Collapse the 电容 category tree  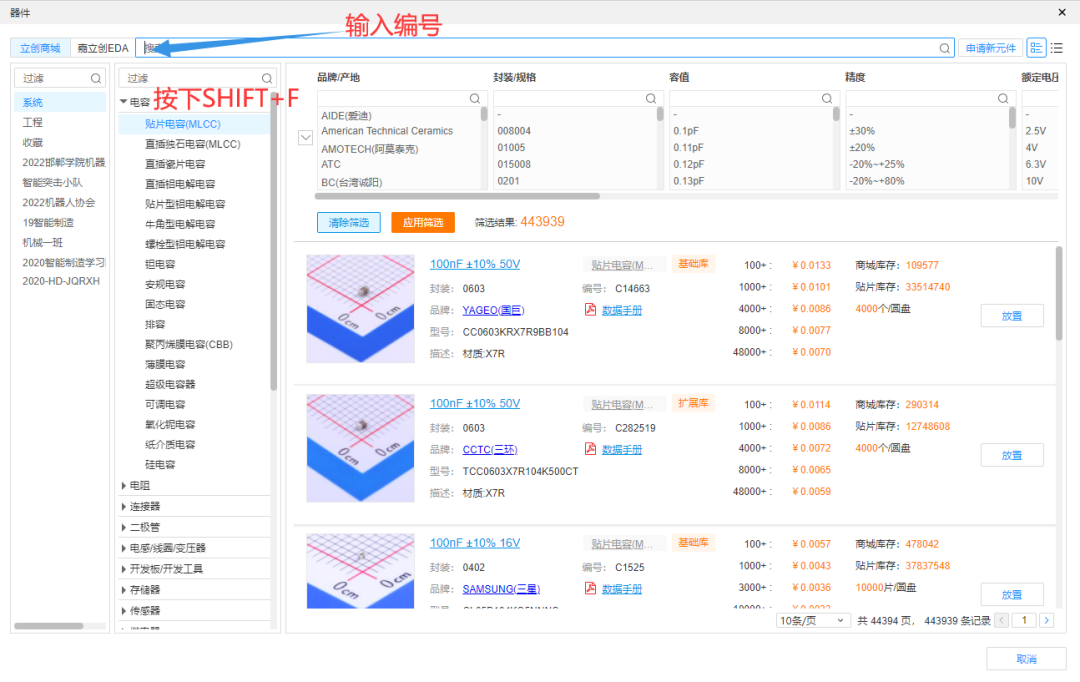coord(123,102)
